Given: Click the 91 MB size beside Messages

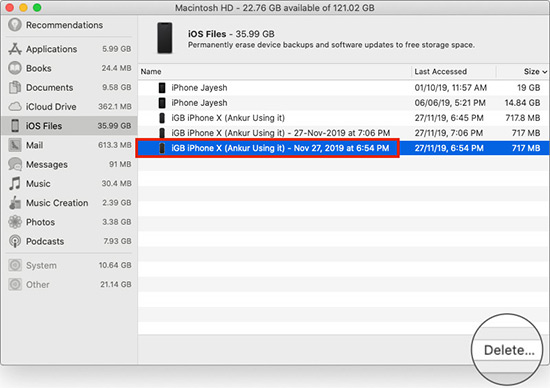Looking at the screenshot, I should [x=120, y=164].
